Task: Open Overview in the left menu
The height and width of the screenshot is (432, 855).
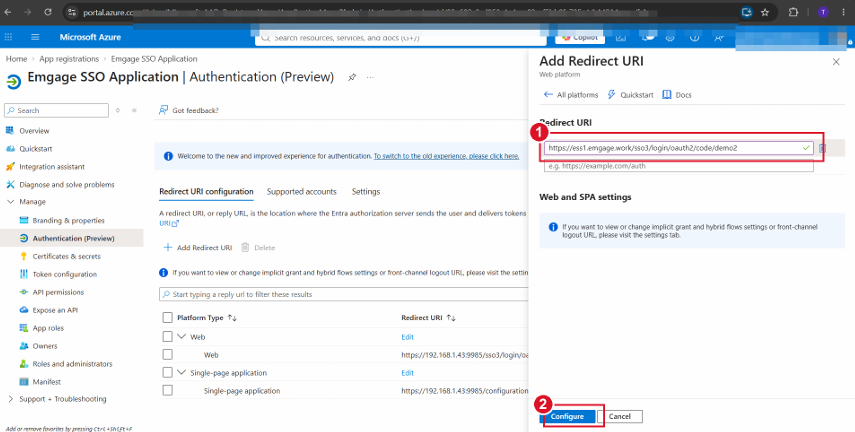Action: pyautogui.click(x=34, y=131)
